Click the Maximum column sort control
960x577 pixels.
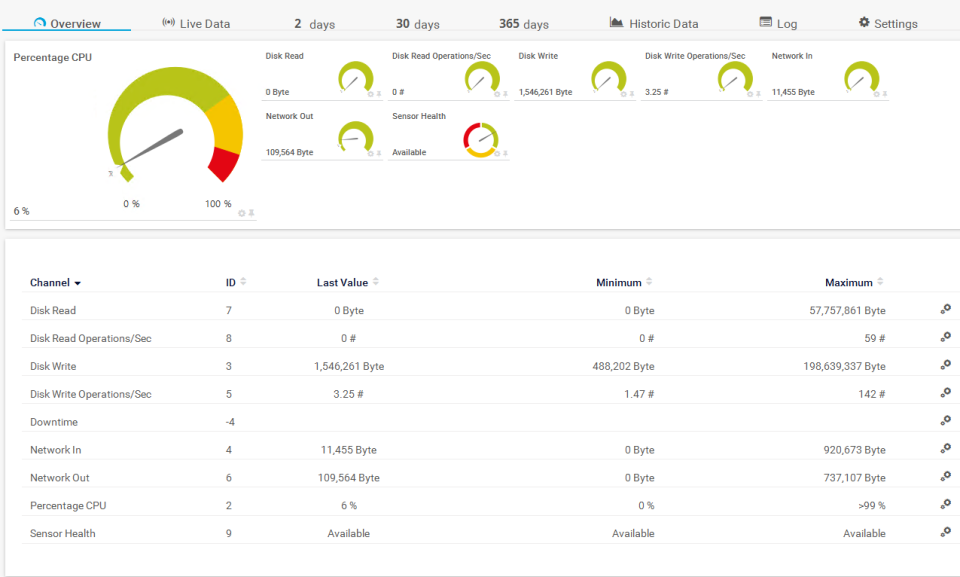pos(878,281)
